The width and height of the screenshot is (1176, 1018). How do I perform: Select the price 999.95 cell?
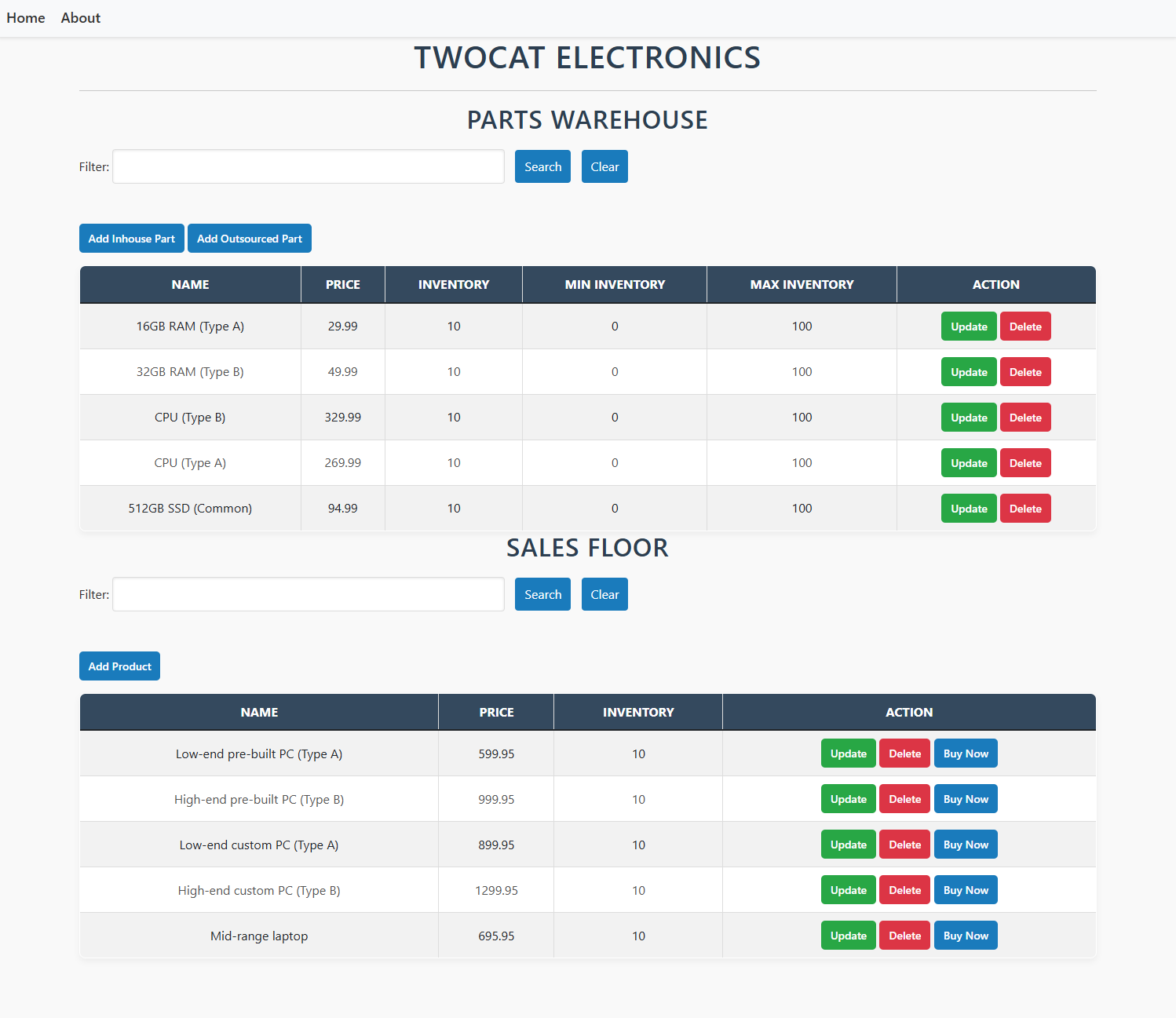click(x=496, y=799)
